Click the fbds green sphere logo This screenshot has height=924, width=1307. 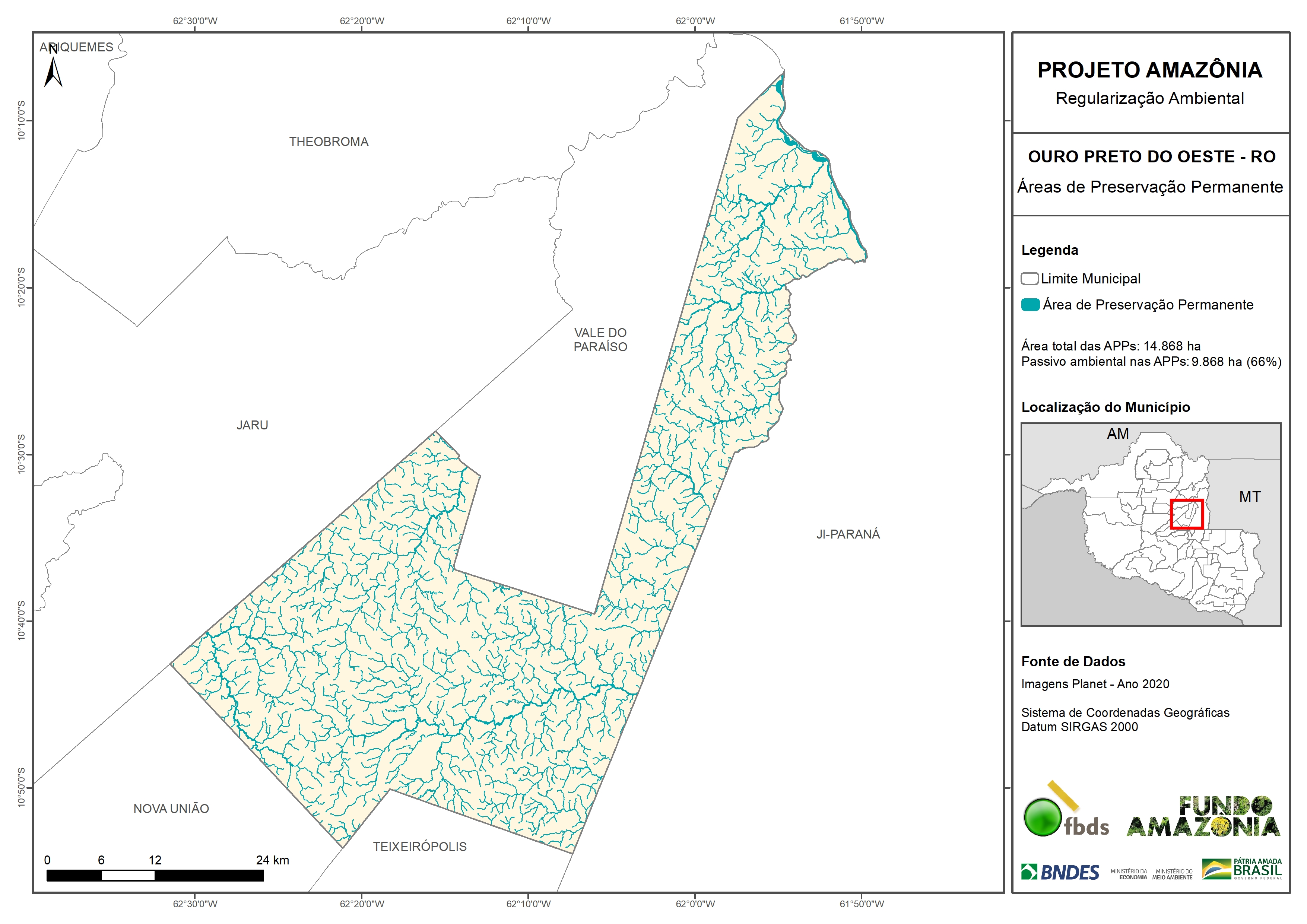click(x=1043, y=817)
